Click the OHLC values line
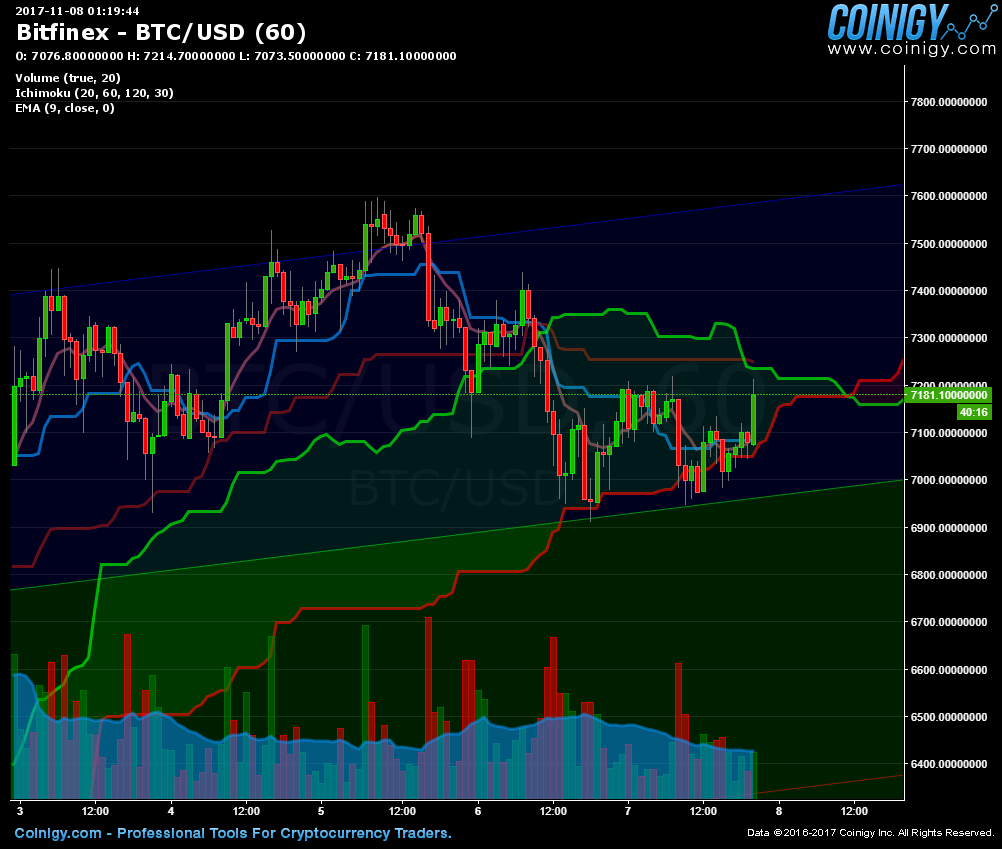Viewport: 1002px width, 849px height. coord(236,56)
